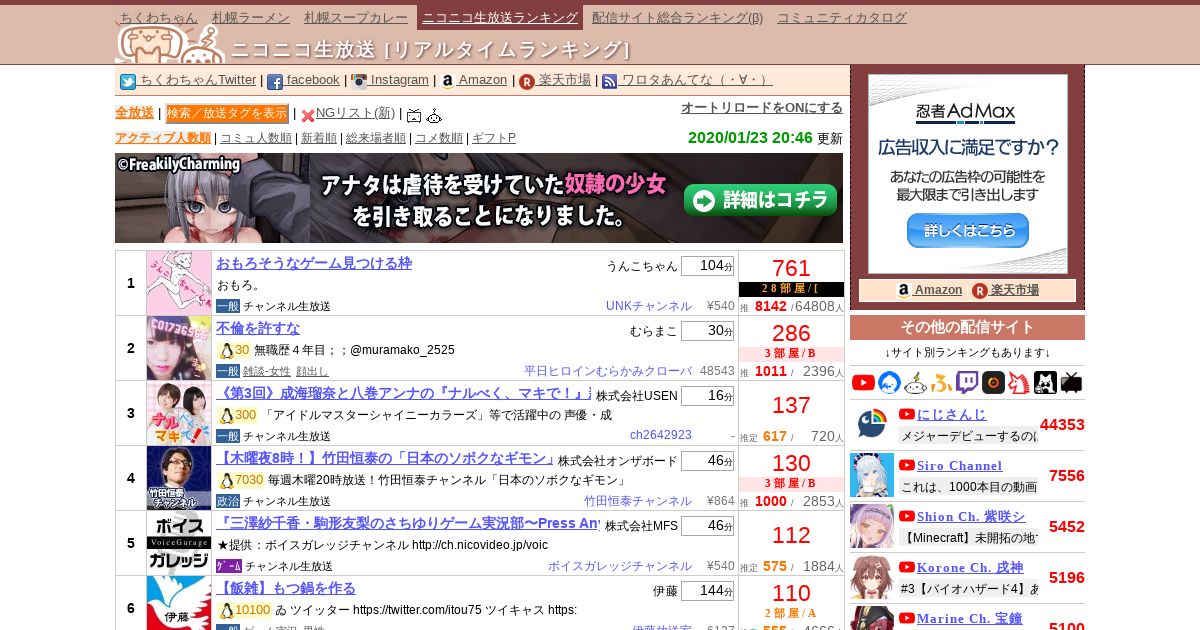The image size is (1200, 630).
Task: Click the 楽天市場 R icon in the top links bar
Action: coord(527,82)
